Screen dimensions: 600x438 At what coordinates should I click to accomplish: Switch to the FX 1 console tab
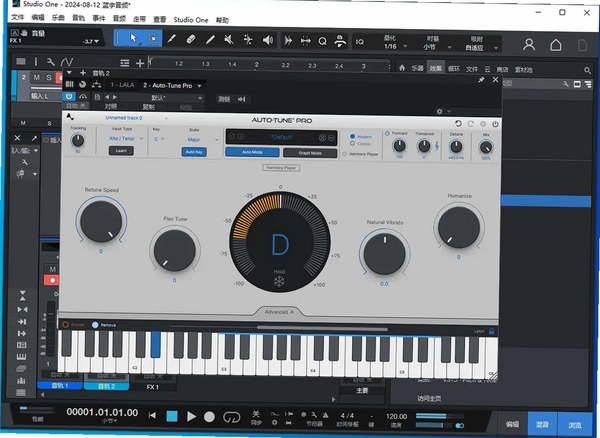[x=152, y=387]
